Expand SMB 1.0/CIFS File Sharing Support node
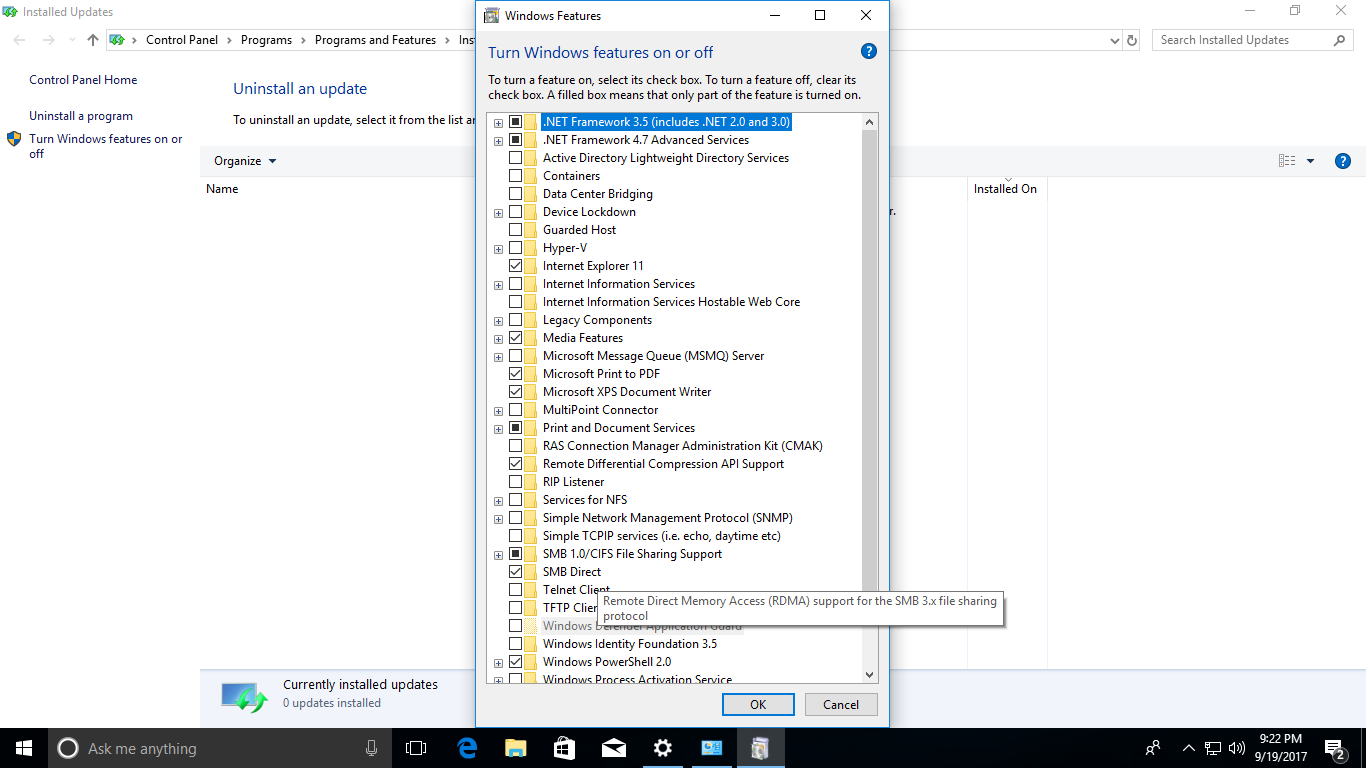 (498, 555)
